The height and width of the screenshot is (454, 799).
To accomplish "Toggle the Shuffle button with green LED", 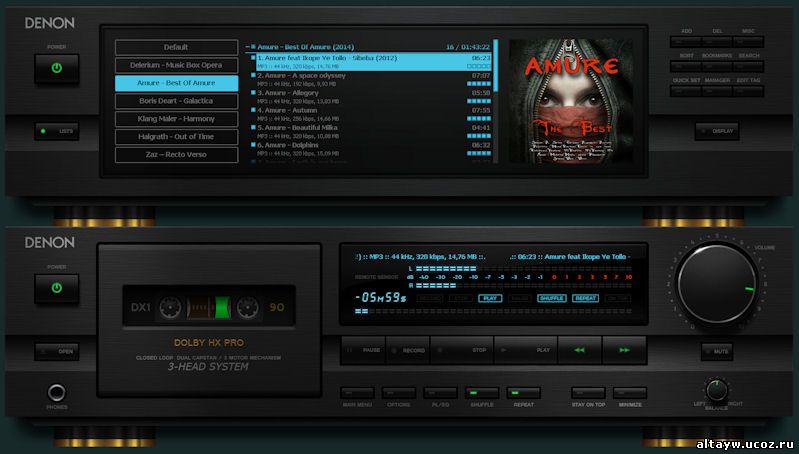I will tap(482, 393).
